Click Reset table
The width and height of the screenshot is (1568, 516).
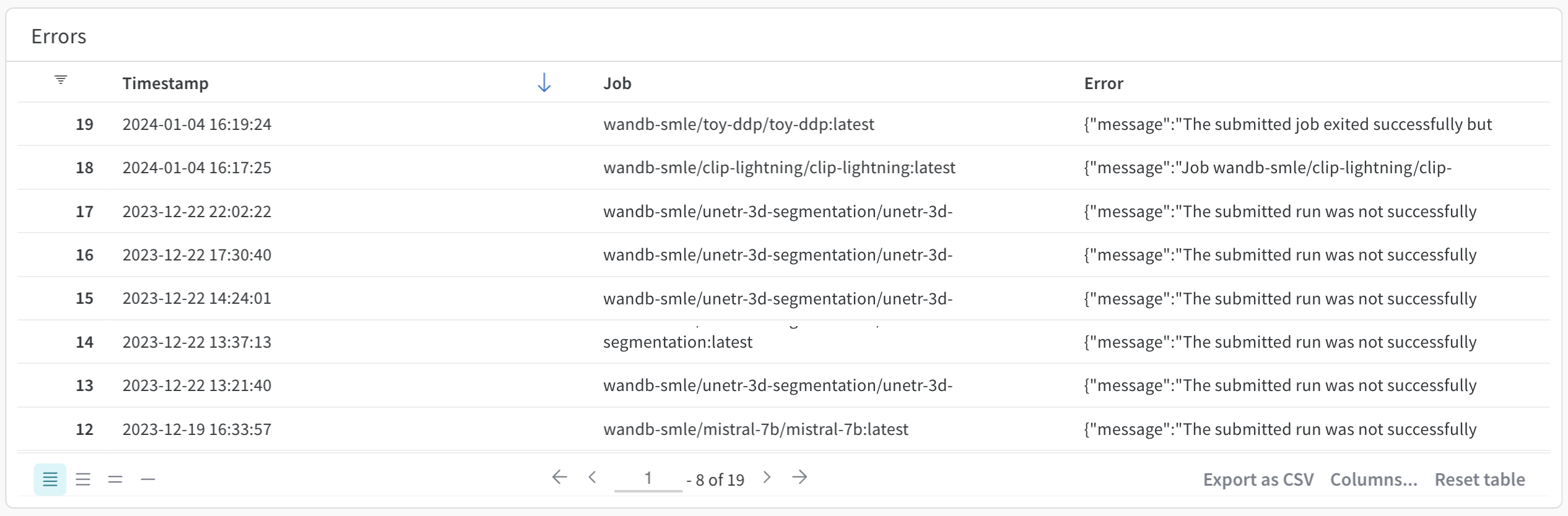click(x=1480, y=479)
